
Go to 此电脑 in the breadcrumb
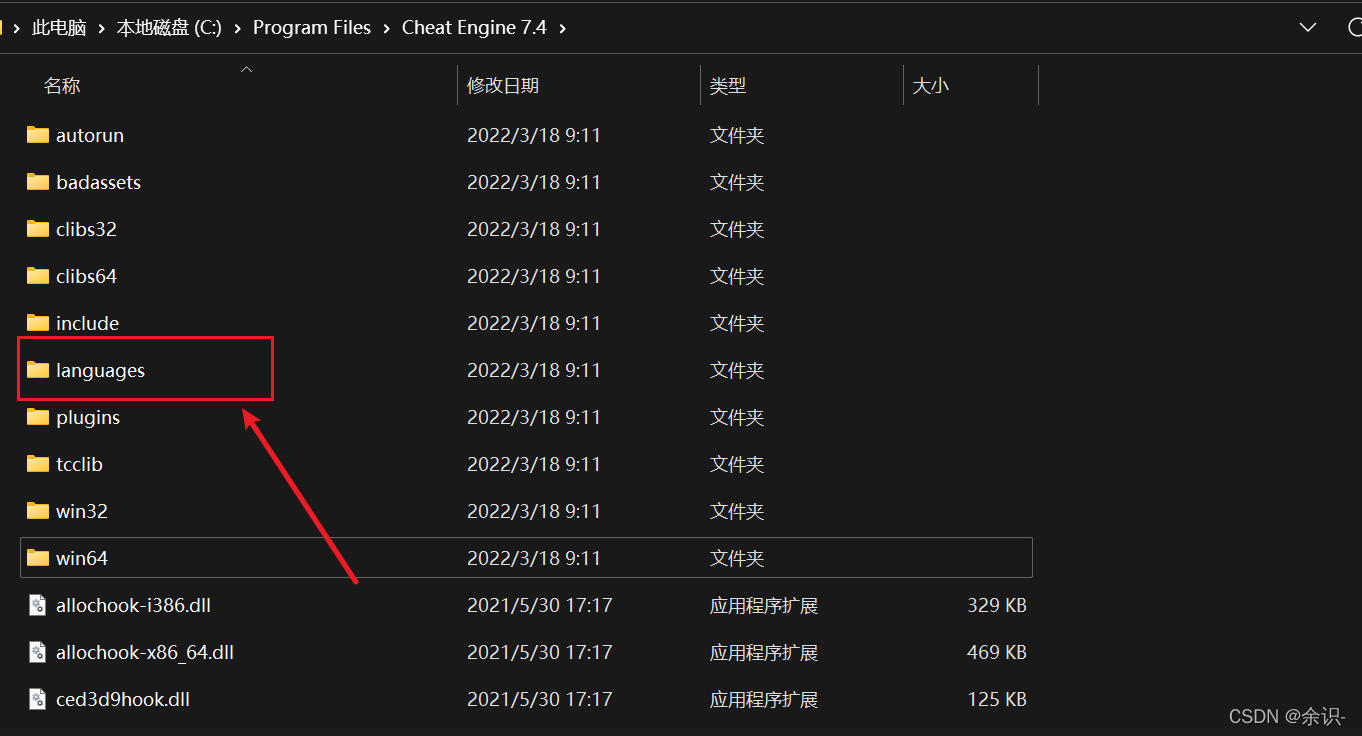pos(59,28)
